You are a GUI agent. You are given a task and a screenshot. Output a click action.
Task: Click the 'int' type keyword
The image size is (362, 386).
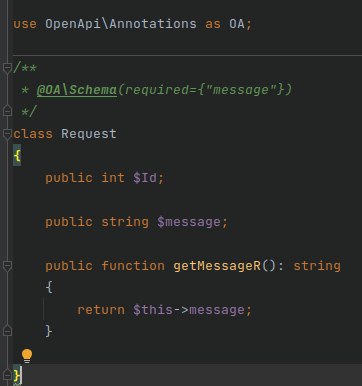(113, 178)
